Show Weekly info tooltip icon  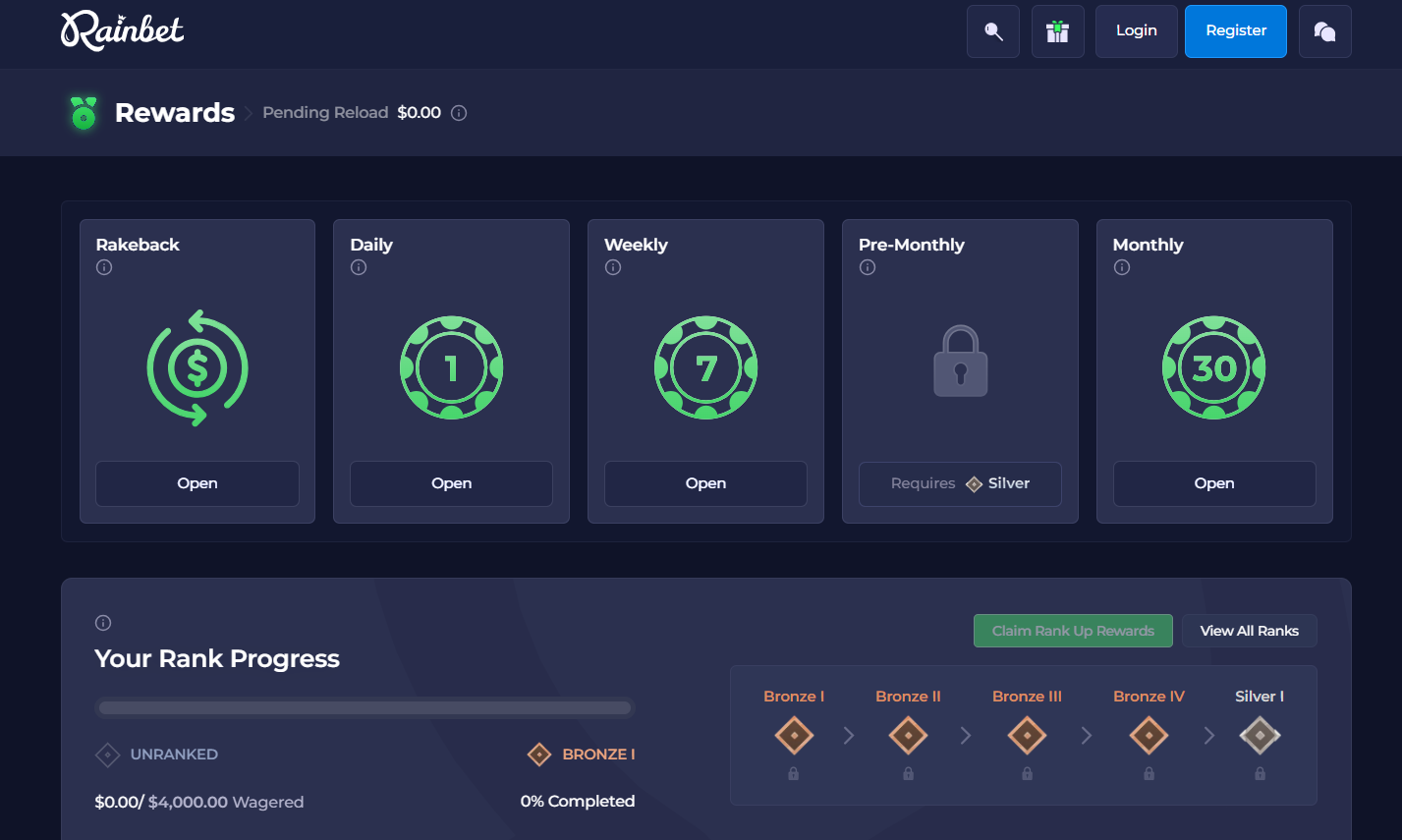[x=613, y=267]
